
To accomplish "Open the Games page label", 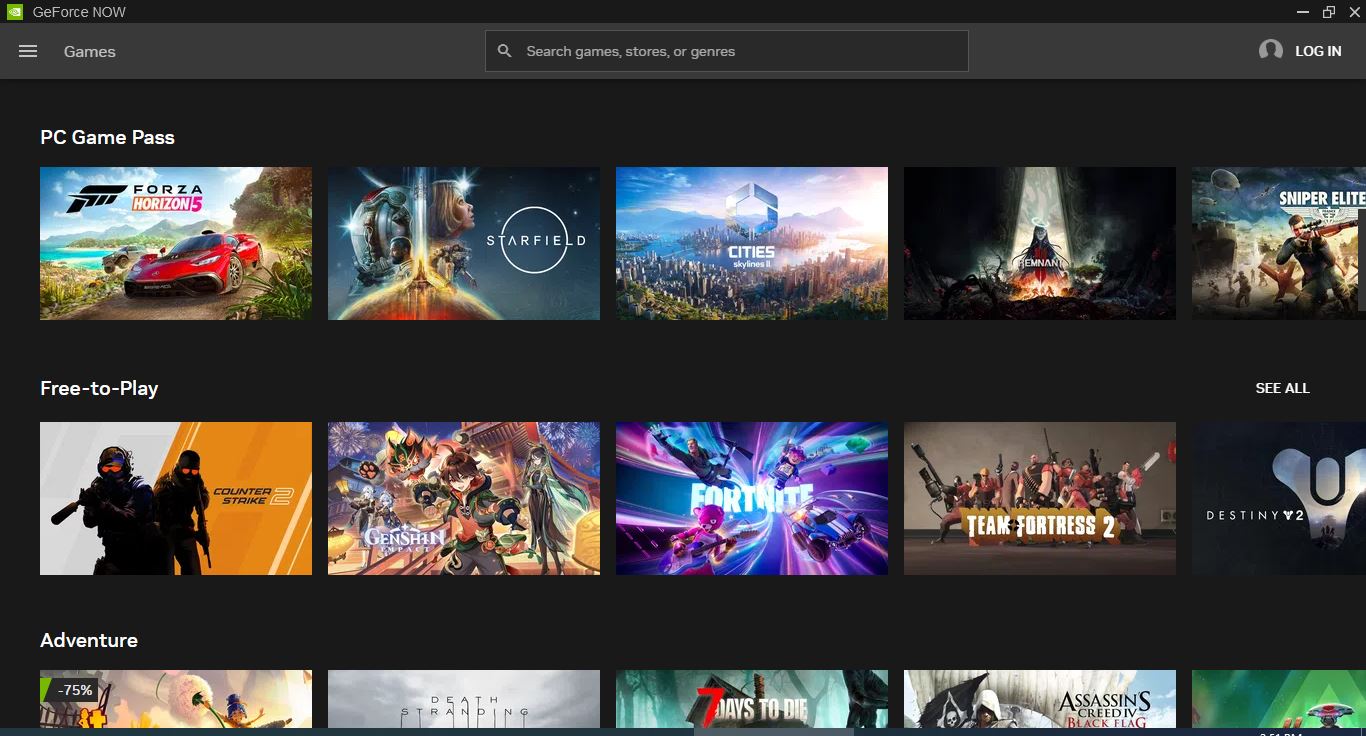I will coord(90,51).
